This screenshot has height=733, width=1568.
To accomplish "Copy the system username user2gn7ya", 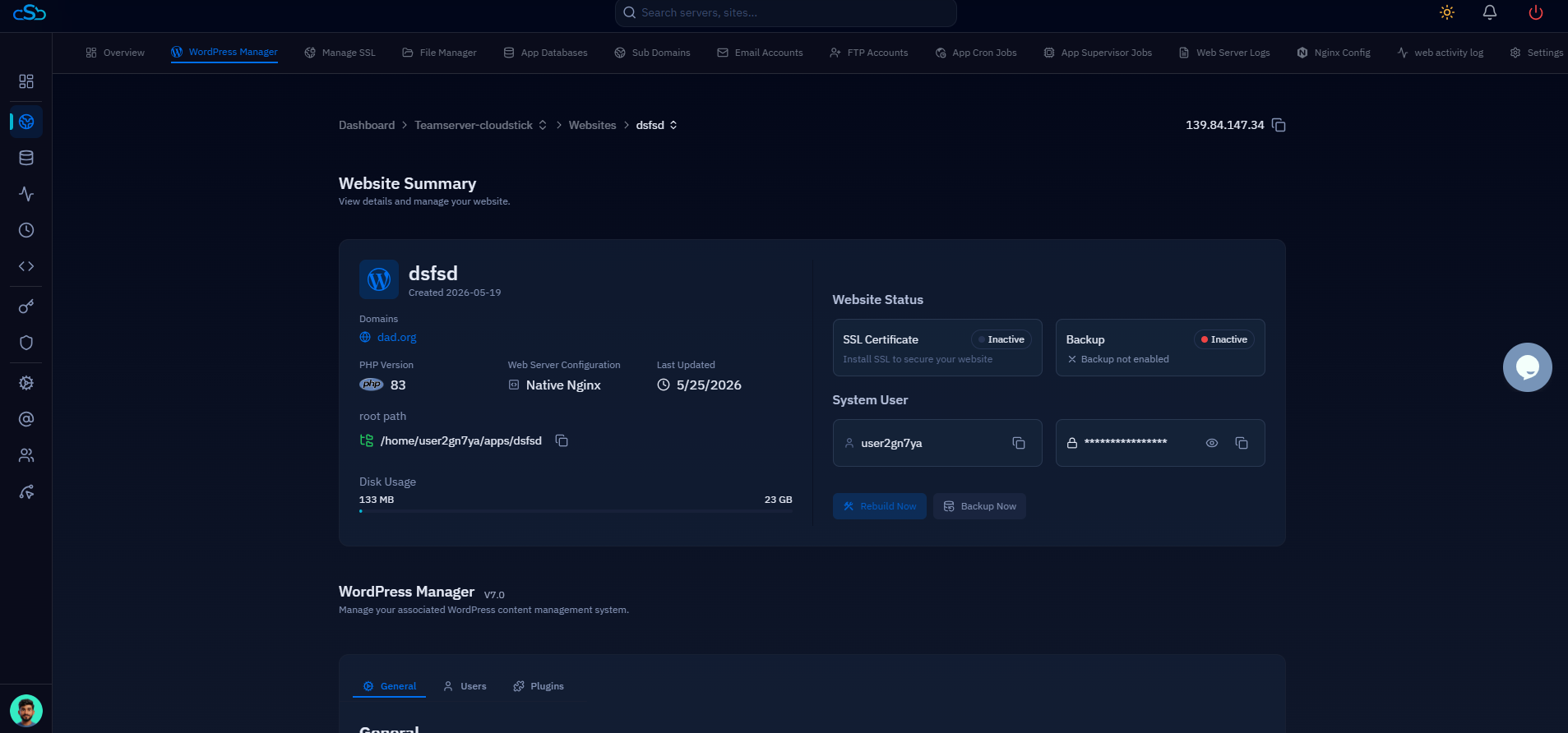I will click(x=1019, y=443).
